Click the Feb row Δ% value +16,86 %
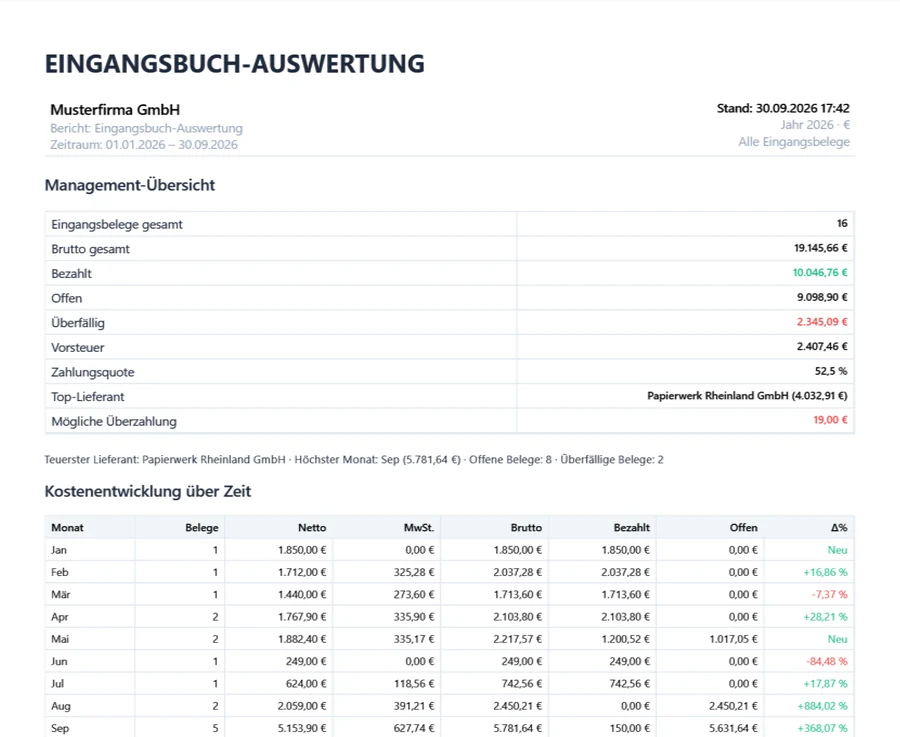The width and height of the screenshot is (900, 737). [x=825, y=572]
